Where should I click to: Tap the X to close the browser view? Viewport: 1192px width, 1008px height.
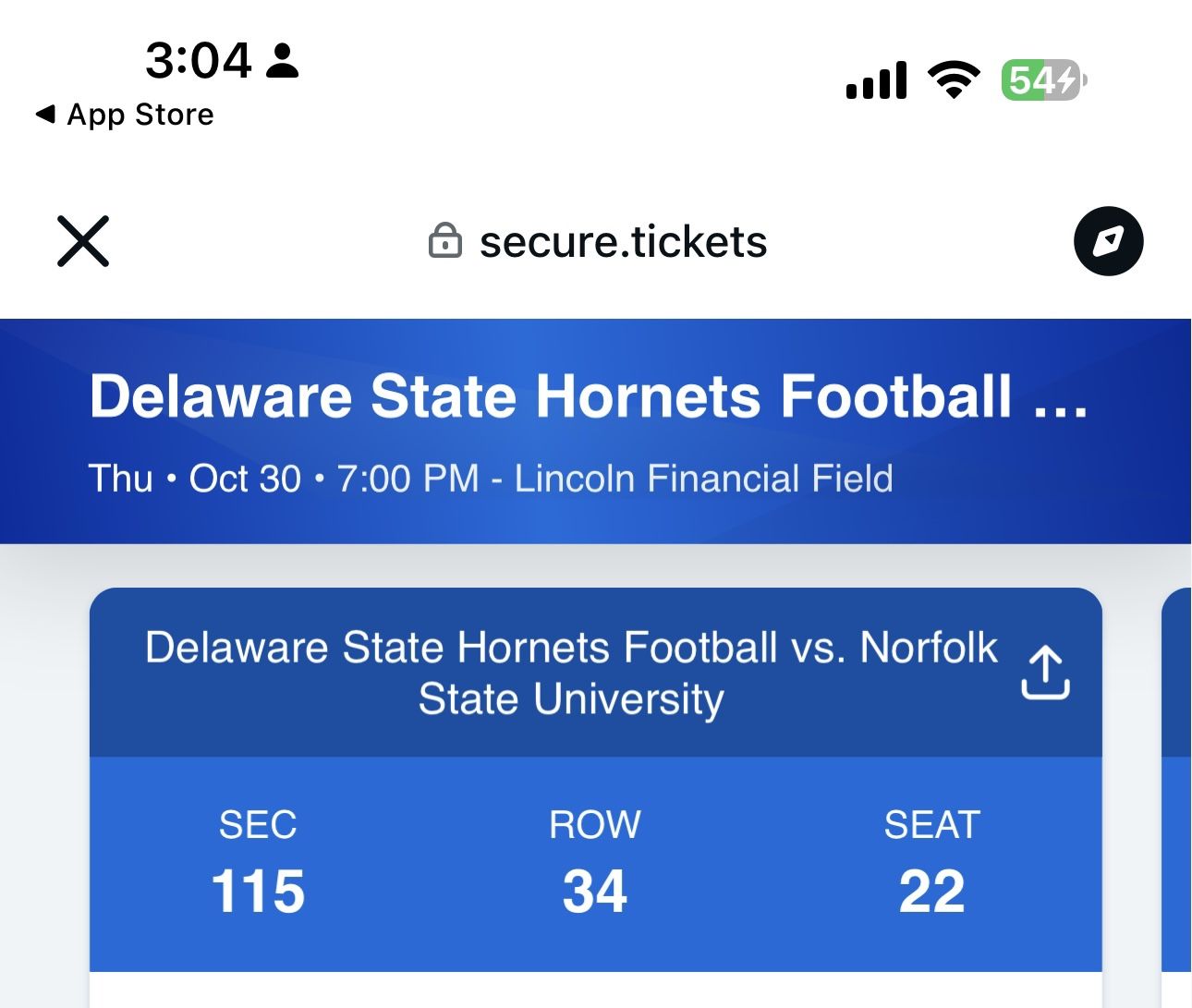coord(82,241)
